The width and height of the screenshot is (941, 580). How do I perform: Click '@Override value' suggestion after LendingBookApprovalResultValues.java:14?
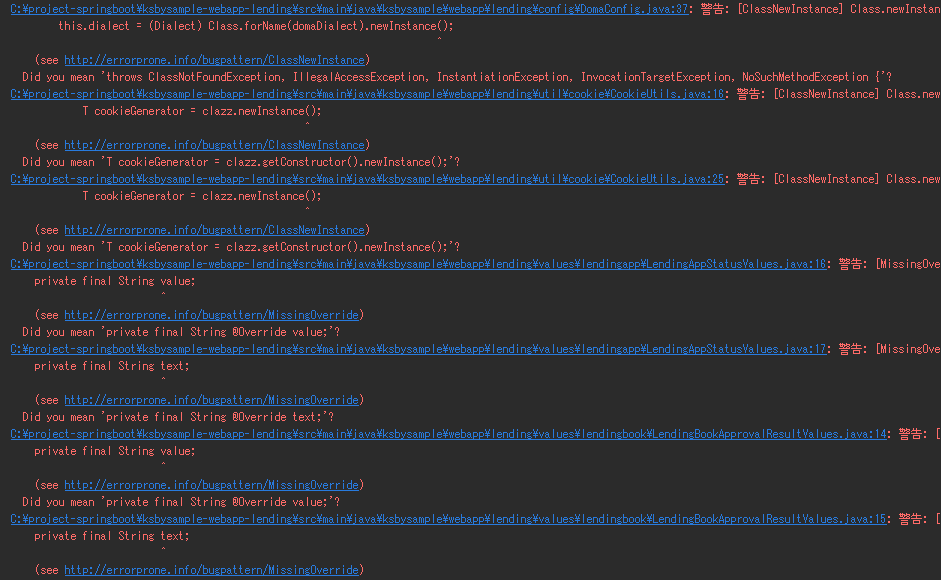coord(181,502)
